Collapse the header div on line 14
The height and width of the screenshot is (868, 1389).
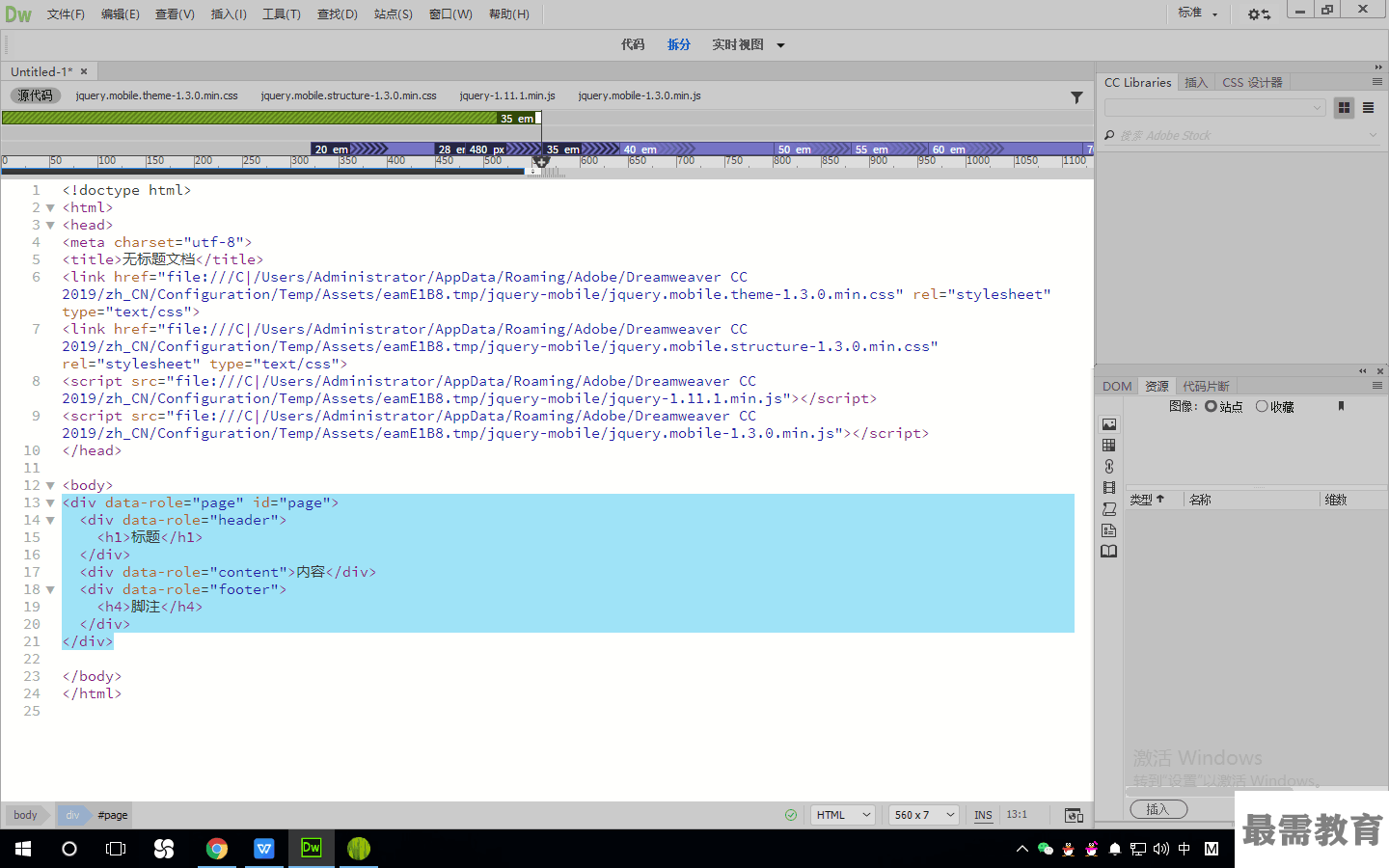(x=50, y=521)
